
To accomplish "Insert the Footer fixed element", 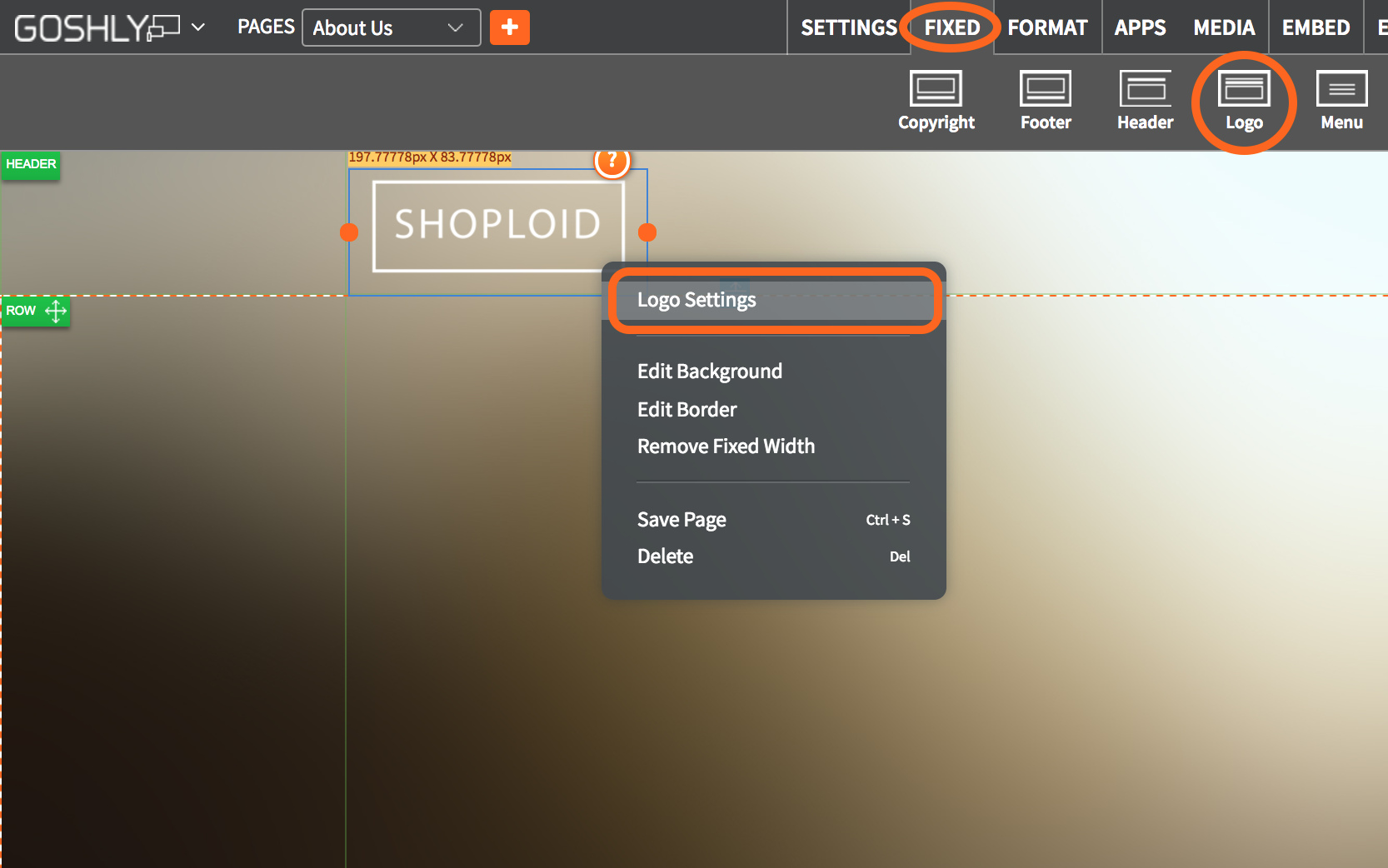I will [1046, 101].
